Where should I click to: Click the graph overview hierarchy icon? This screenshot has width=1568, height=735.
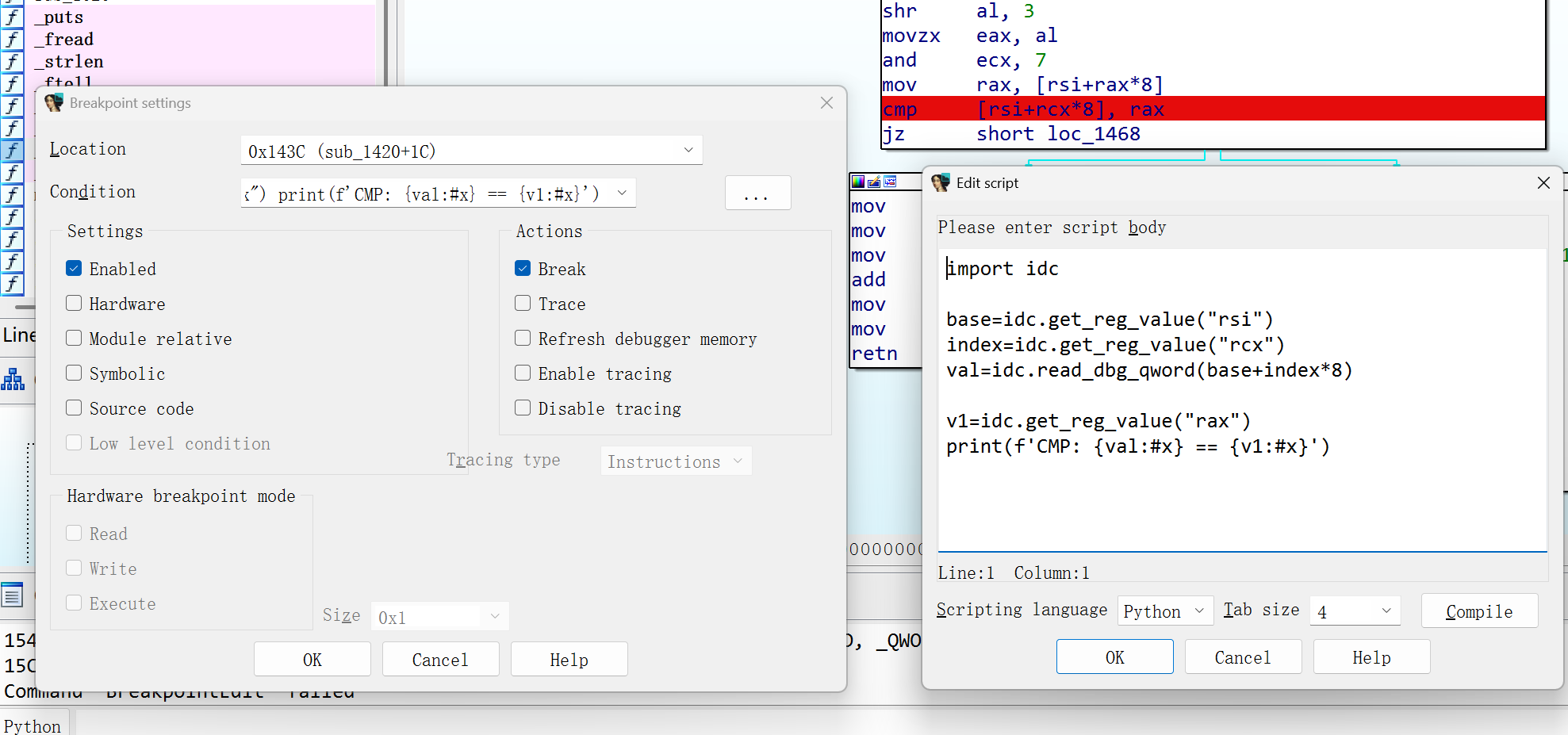coord(13,379)
